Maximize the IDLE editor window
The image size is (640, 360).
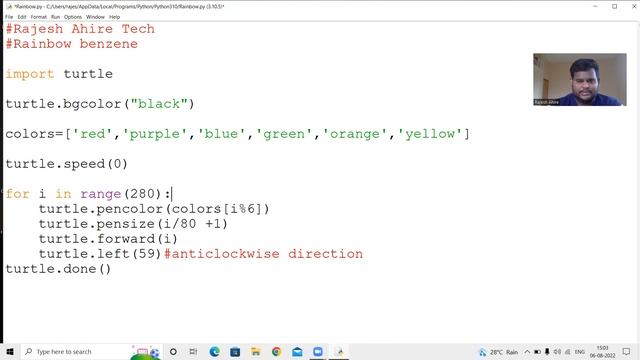pos(614,7)
